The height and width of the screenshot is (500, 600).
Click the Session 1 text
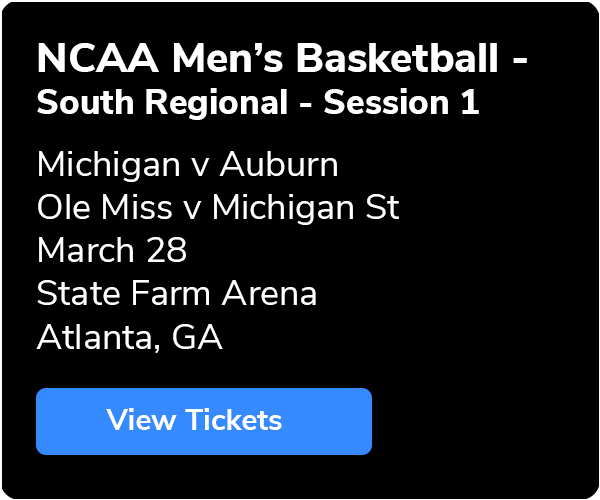tap(401, 102)
